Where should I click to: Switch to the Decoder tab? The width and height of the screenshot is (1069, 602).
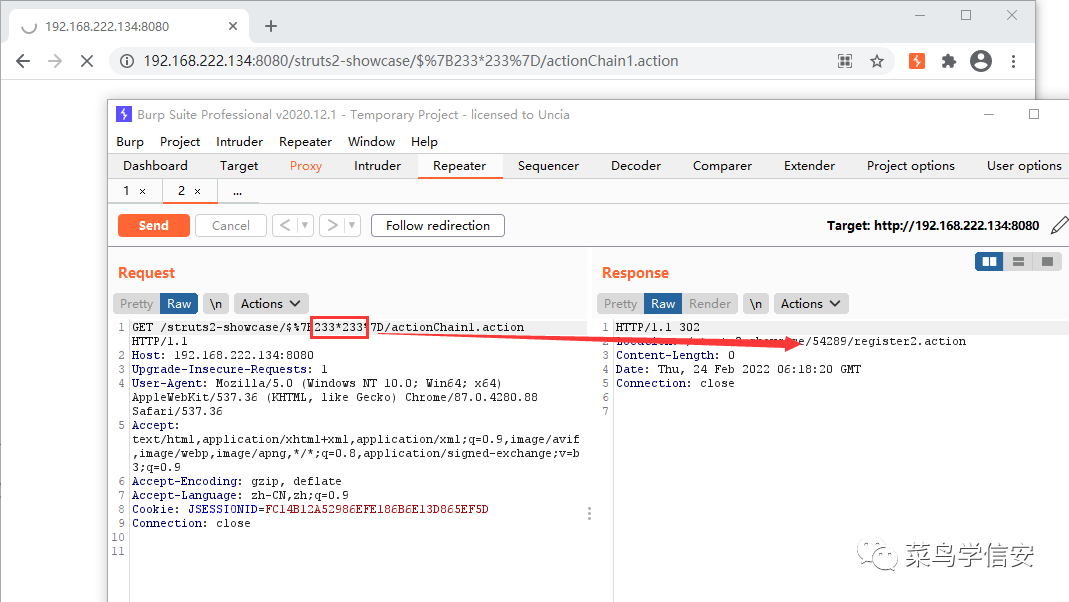(x=636, y=166)
